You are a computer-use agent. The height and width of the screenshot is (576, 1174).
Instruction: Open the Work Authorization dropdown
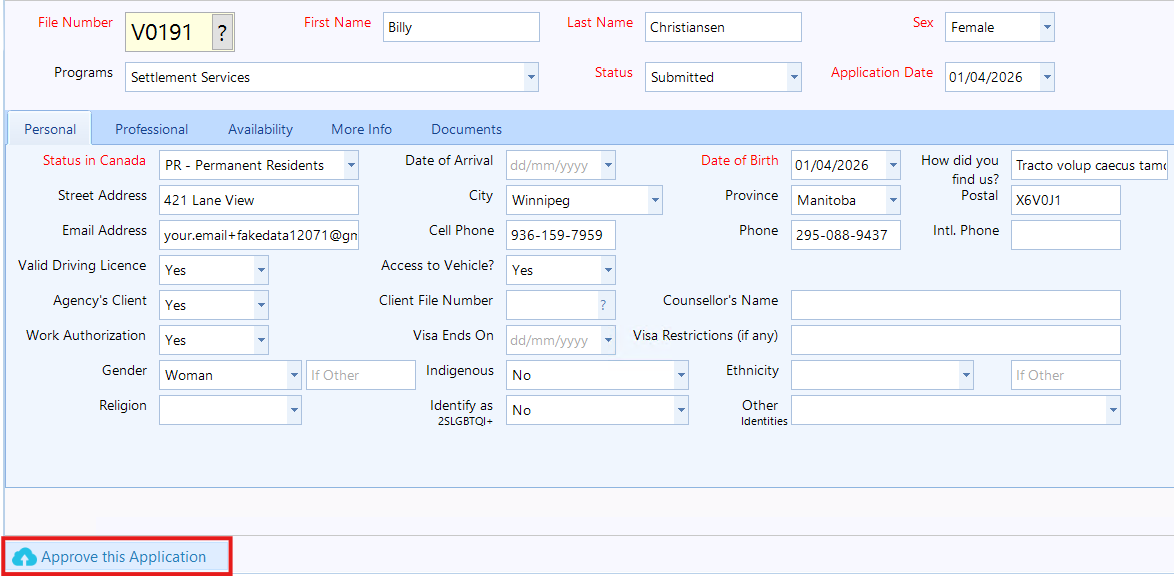click(261, 340)
